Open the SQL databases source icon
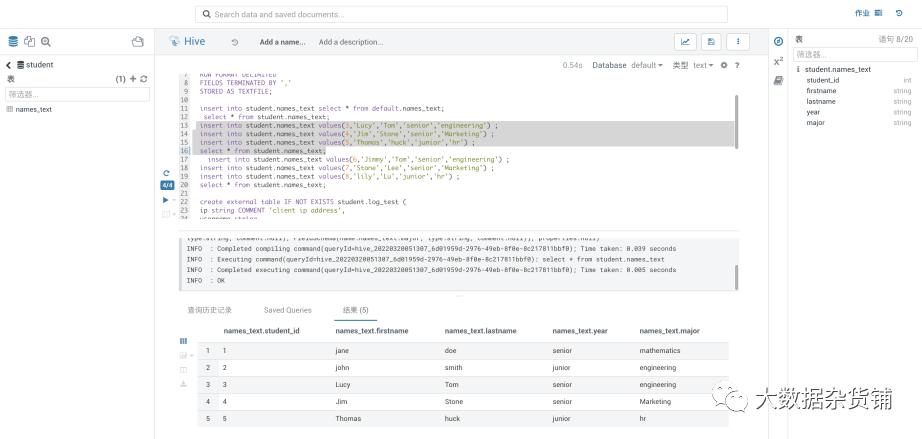The height and width of the screenshot is (439, 922). pyautogui.click(x=13, y=42)
